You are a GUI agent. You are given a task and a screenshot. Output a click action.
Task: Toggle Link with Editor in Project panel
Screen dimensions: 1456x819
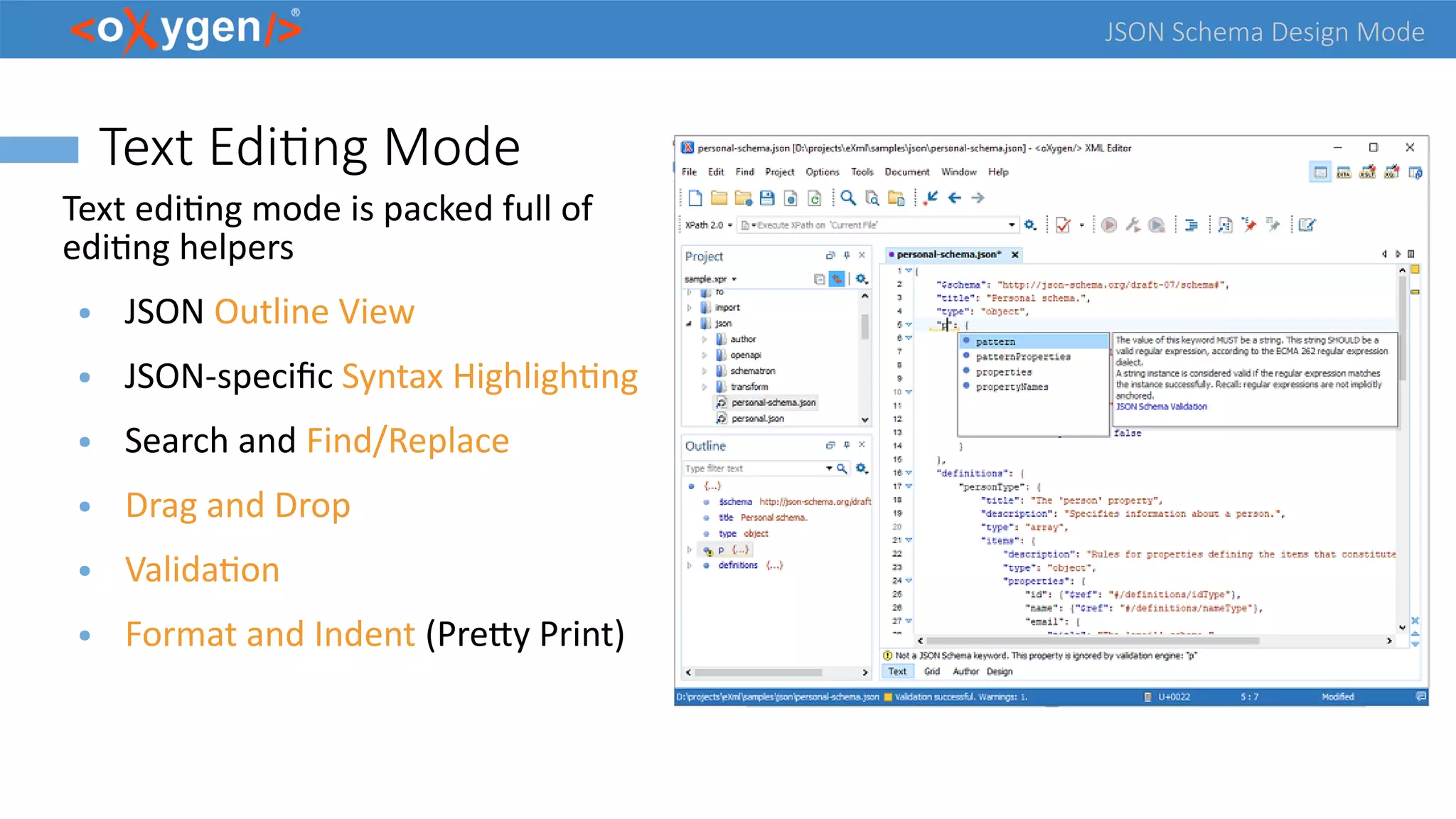(x=837, y=279)
